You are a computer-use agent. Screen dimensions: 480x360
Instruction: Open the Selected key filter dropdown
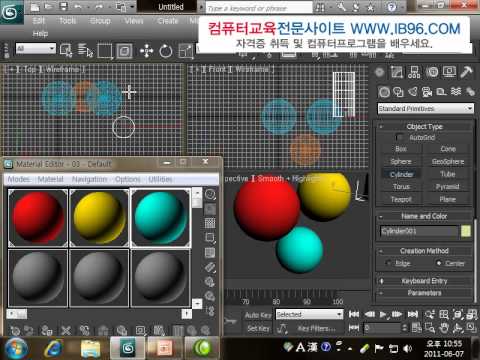[x=309, y=314]
